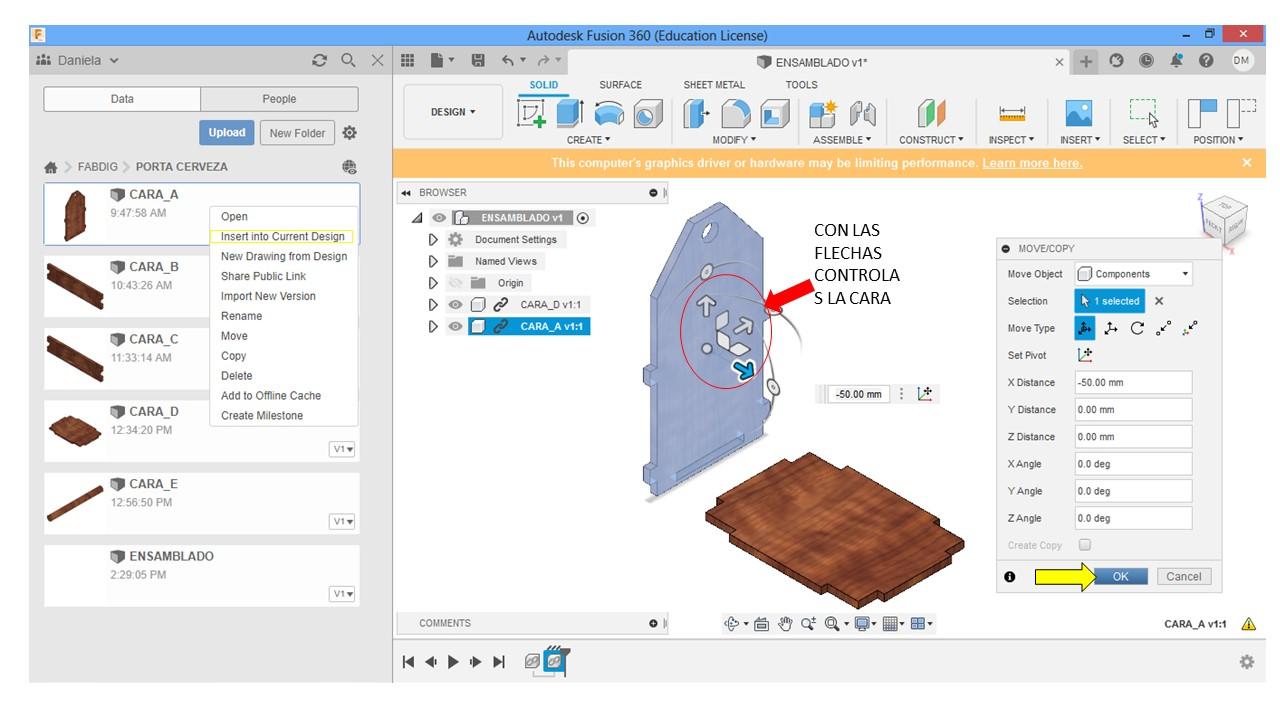Select the Joint tool
This screenshot has height=720, width=1280.
pyautogui.click(x=862, y=114)
